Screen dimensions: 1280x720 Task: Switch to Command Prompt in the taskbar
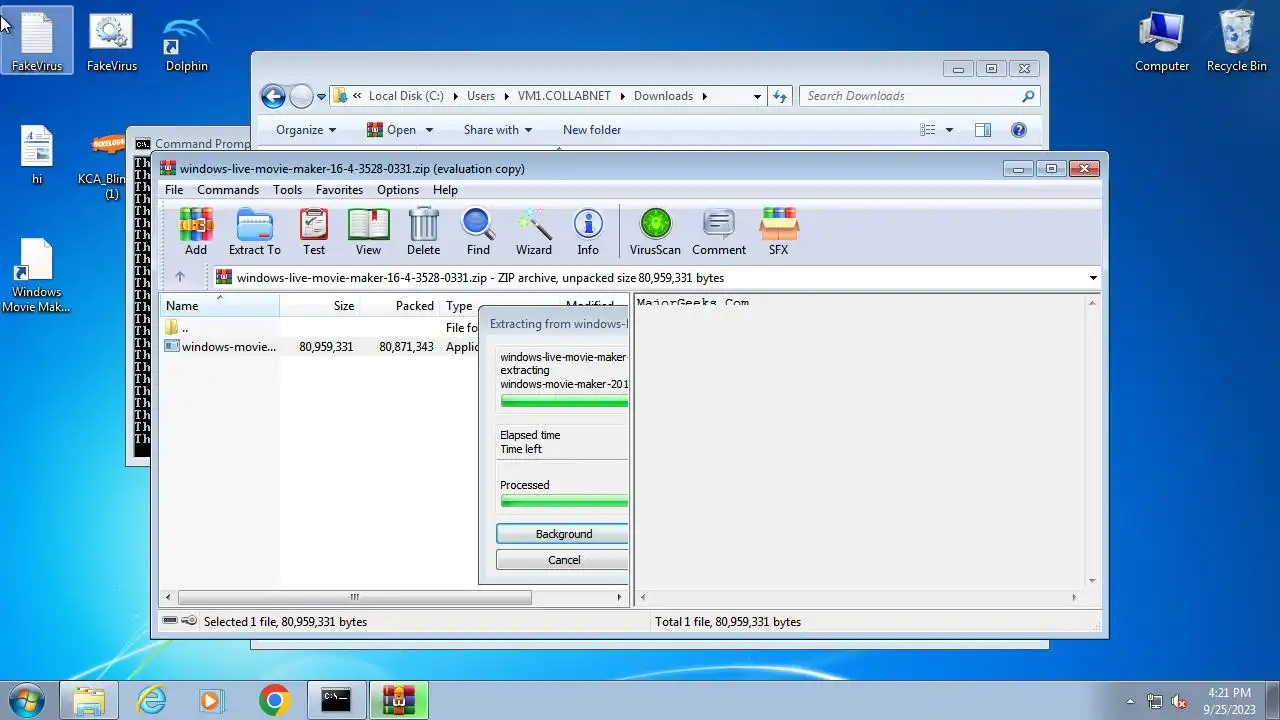pyautogui.click(x=336, y=700)
